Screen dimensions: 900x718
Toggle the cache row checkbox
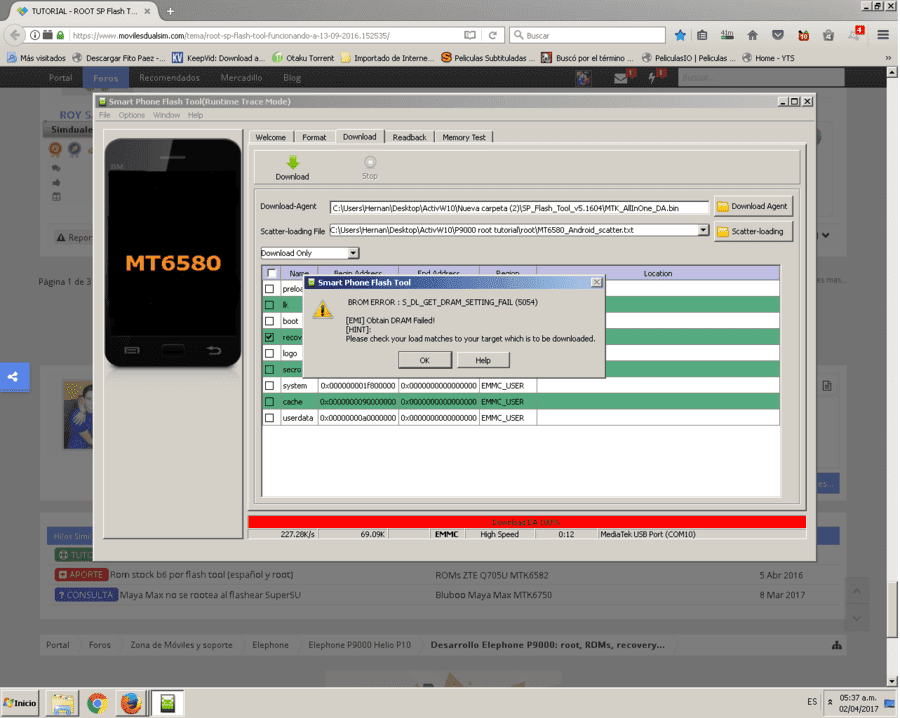click(x=269, y=402)
